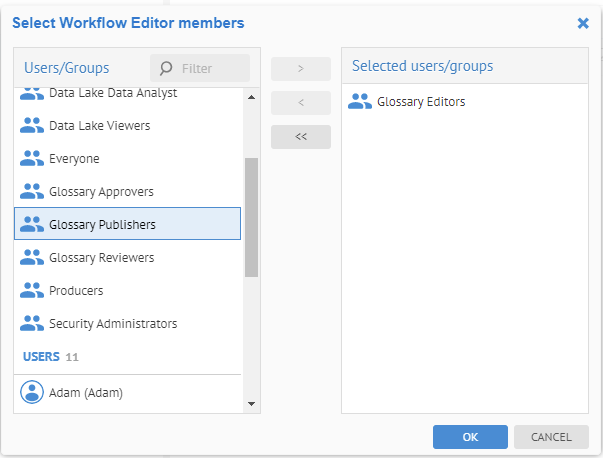Select the Glossary Publishers group
603x458 pixels.
(x=127, y=224)
